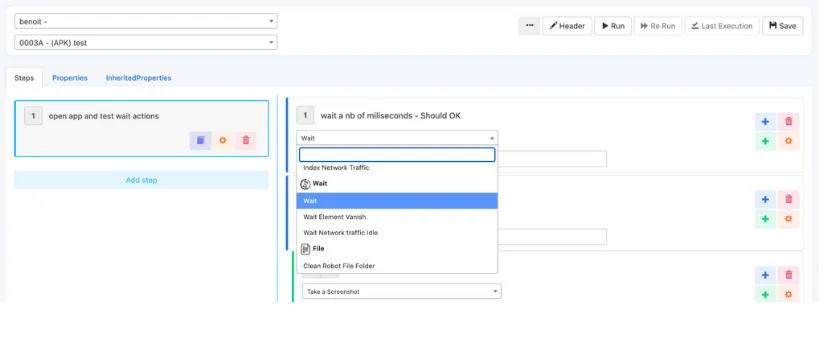Click the bold 'File' group header text

click(318, 249)
